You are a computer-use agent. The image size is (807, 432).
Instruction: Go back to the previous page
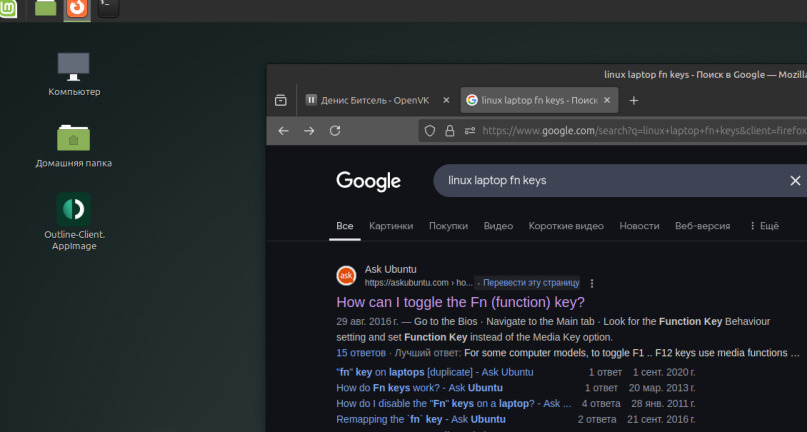click(283, 131)
